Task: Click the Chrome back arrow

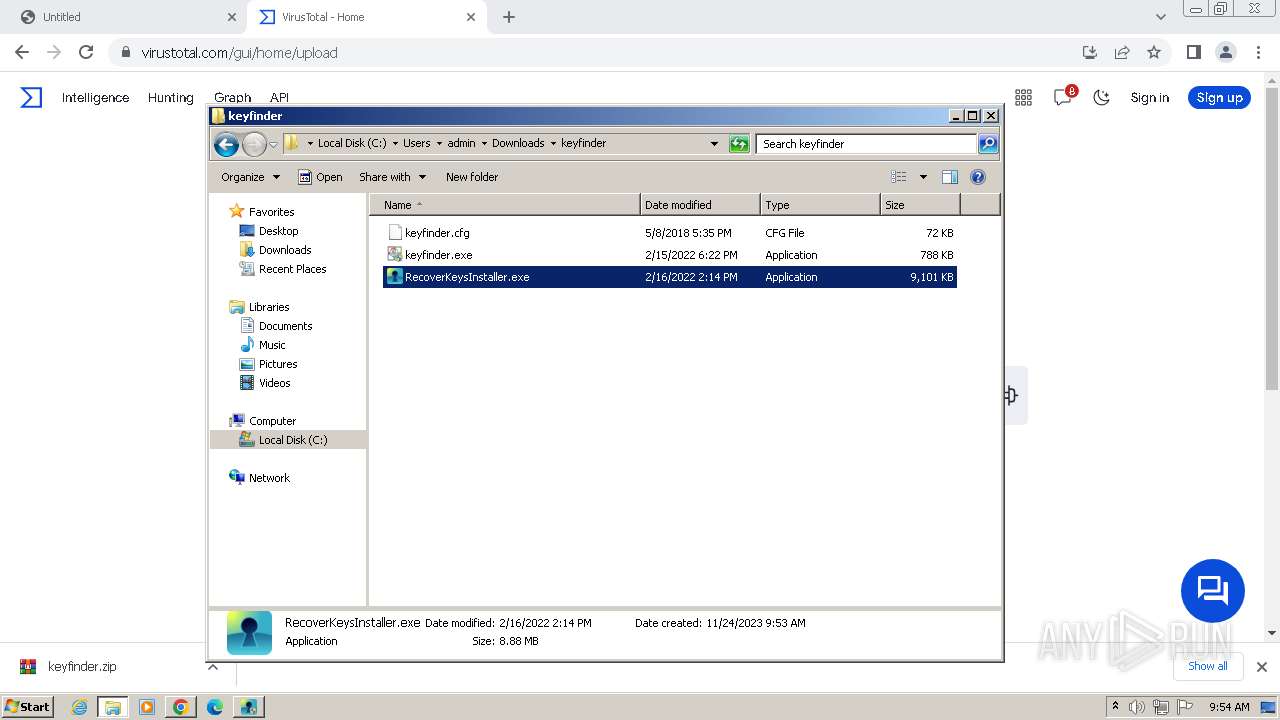Action: pyautogui.click(x=22, y=52)
